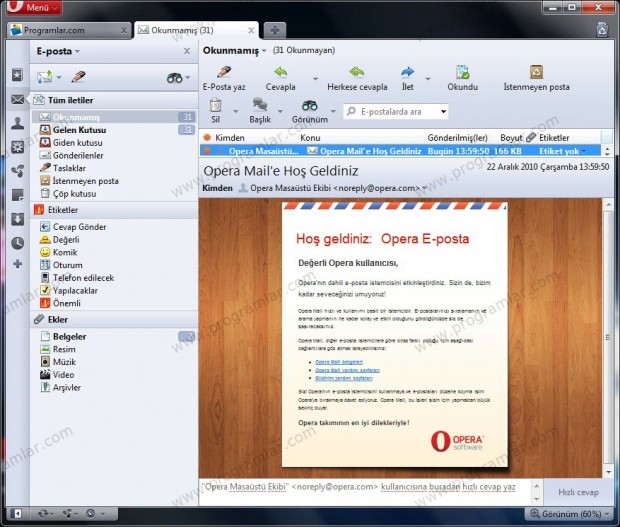Open the Opera Menu button
The width and height of the screenshot is (620, 527).
click(x=34, y=7)
